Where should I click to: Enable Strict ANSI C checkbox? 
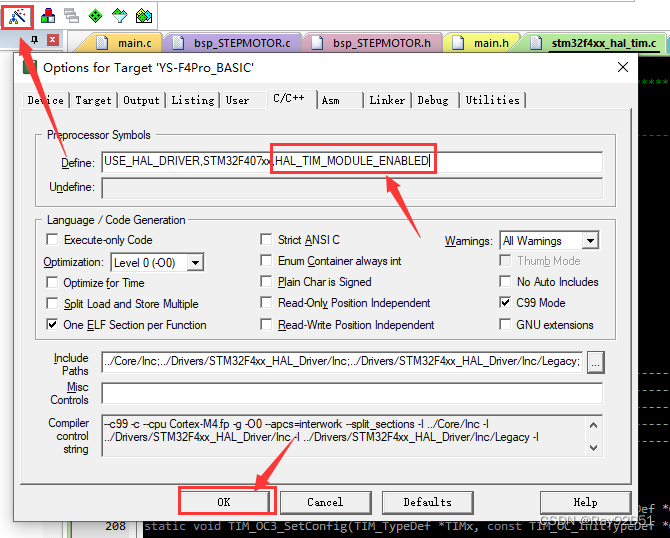coord(266,239)
